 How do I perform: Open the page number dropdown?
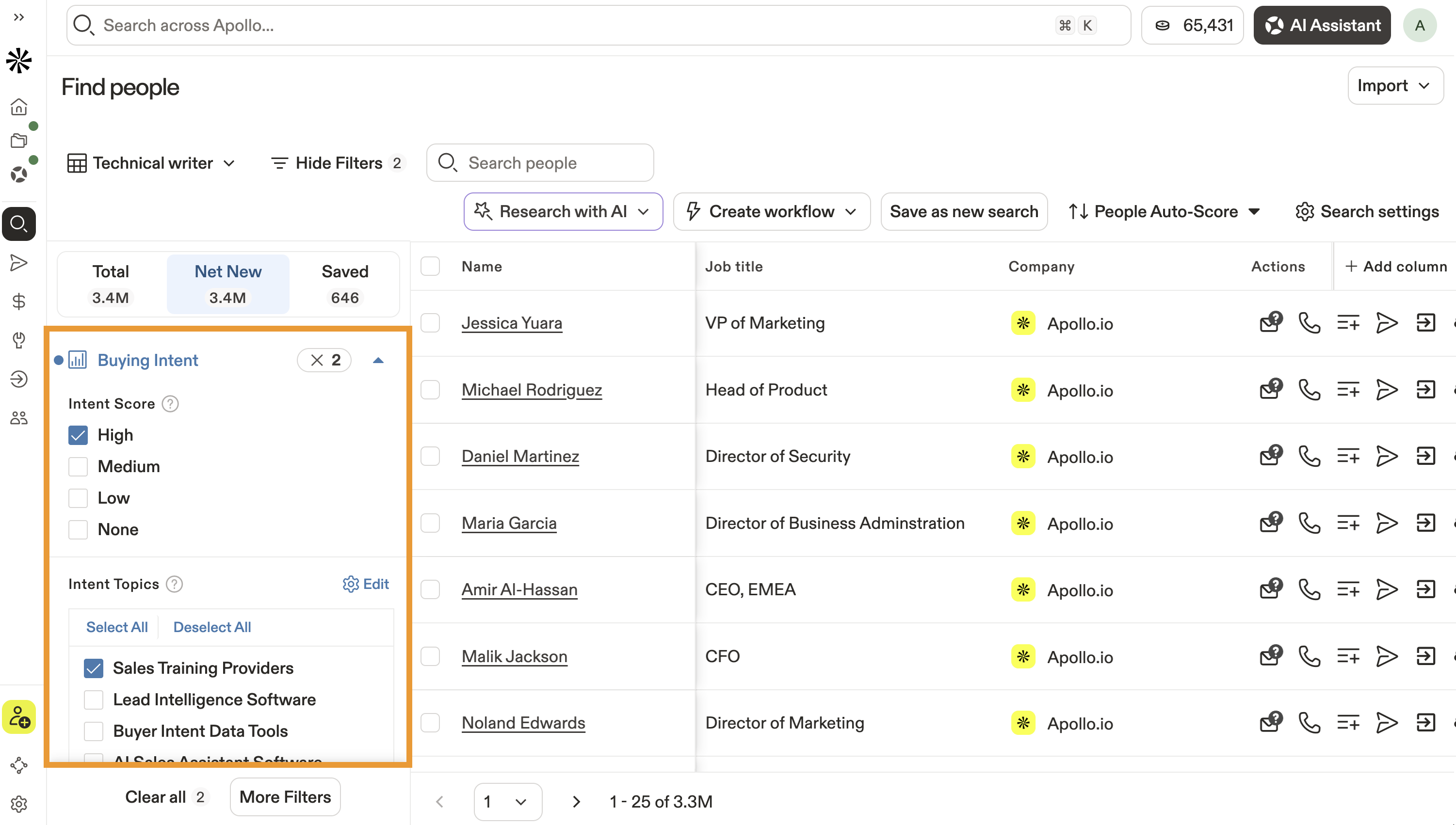507,801
